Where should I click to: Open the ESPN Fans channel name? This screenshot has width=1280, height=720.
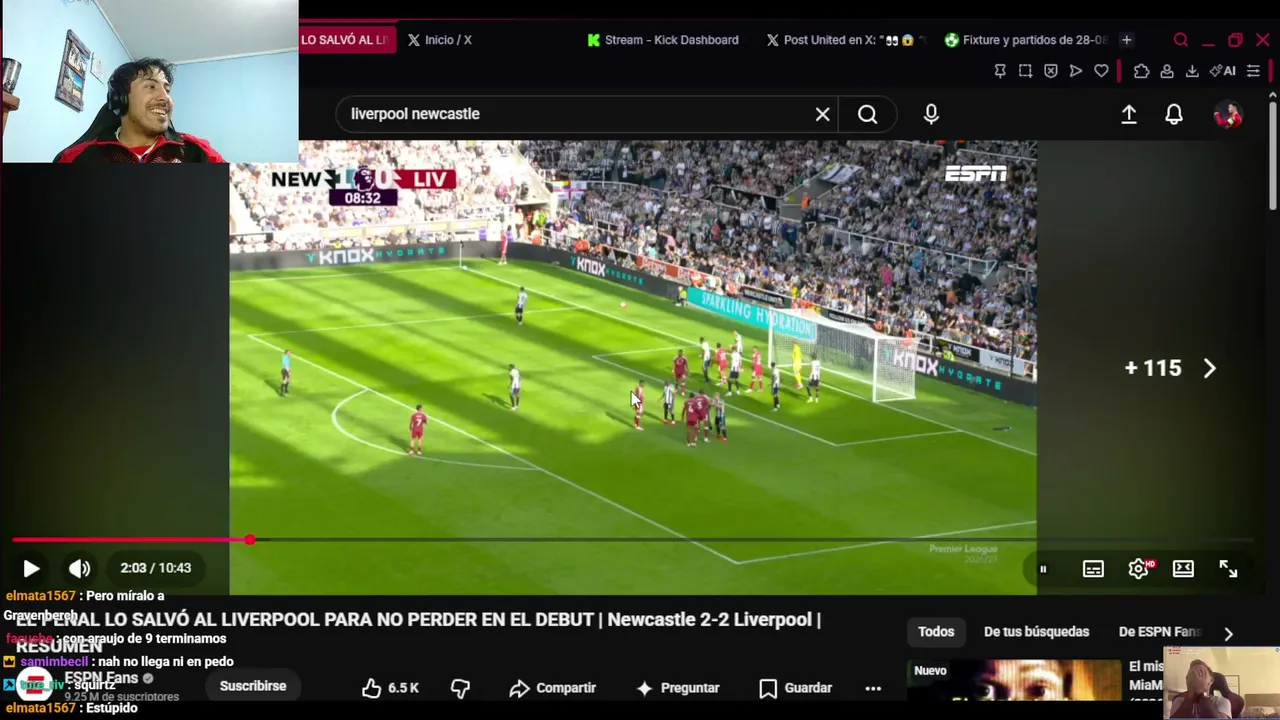101,678
